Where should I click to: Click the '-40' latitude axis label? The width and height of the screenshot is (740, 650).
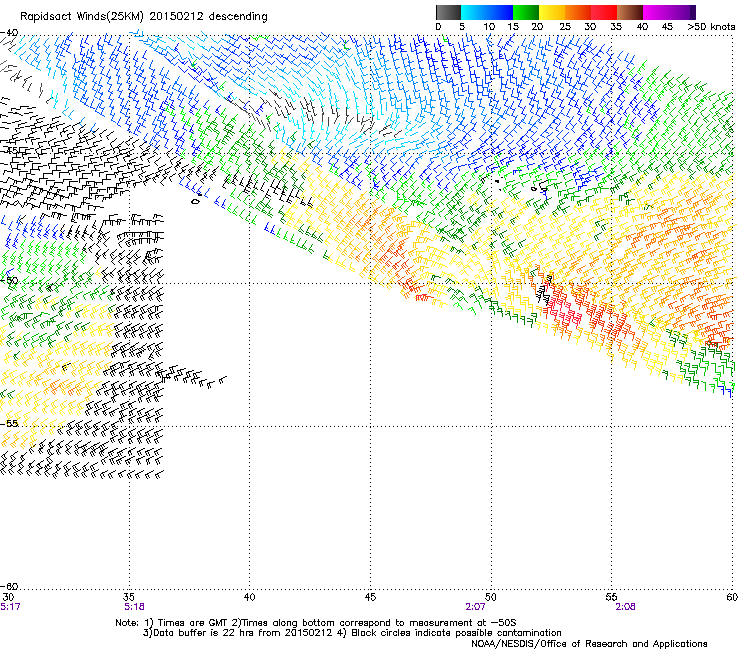(x=9, y=33)
